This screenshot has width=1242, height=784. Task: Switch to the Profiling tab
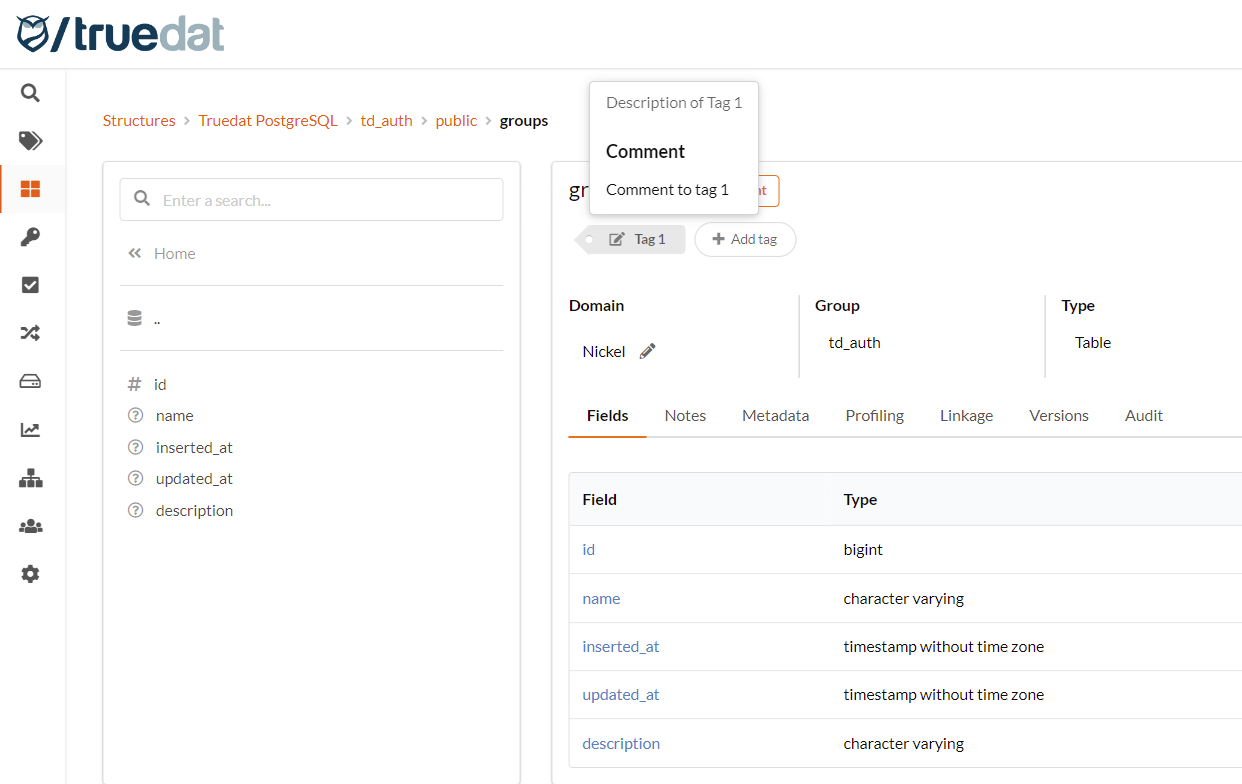874,415
